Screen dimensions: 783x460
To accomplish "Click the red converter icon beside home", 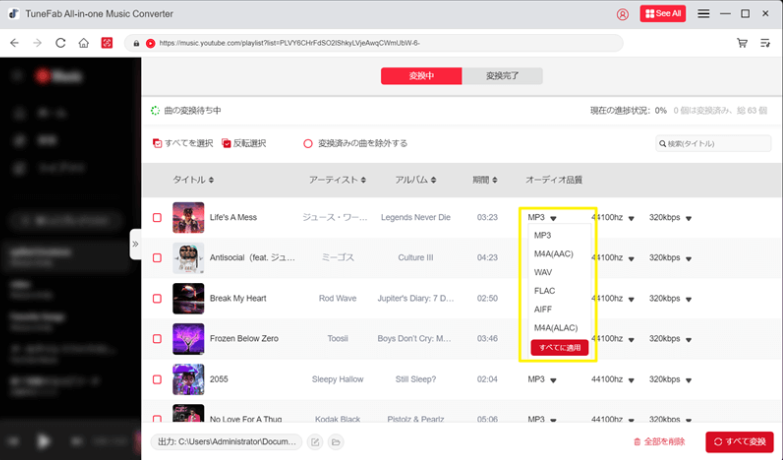I will click(x=107, y=43).
